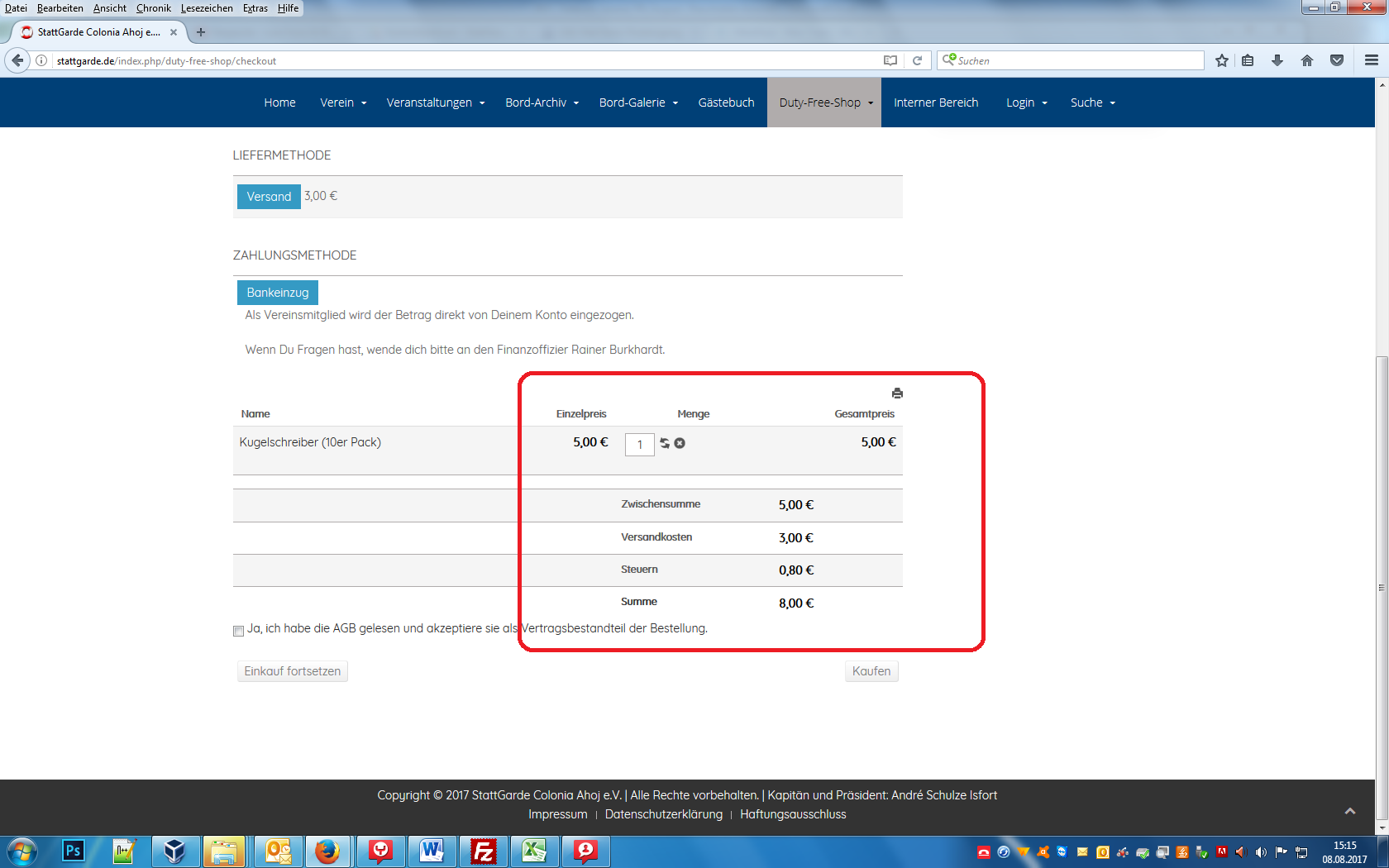Open Interner Bereich page

click(x=936, y=103)
